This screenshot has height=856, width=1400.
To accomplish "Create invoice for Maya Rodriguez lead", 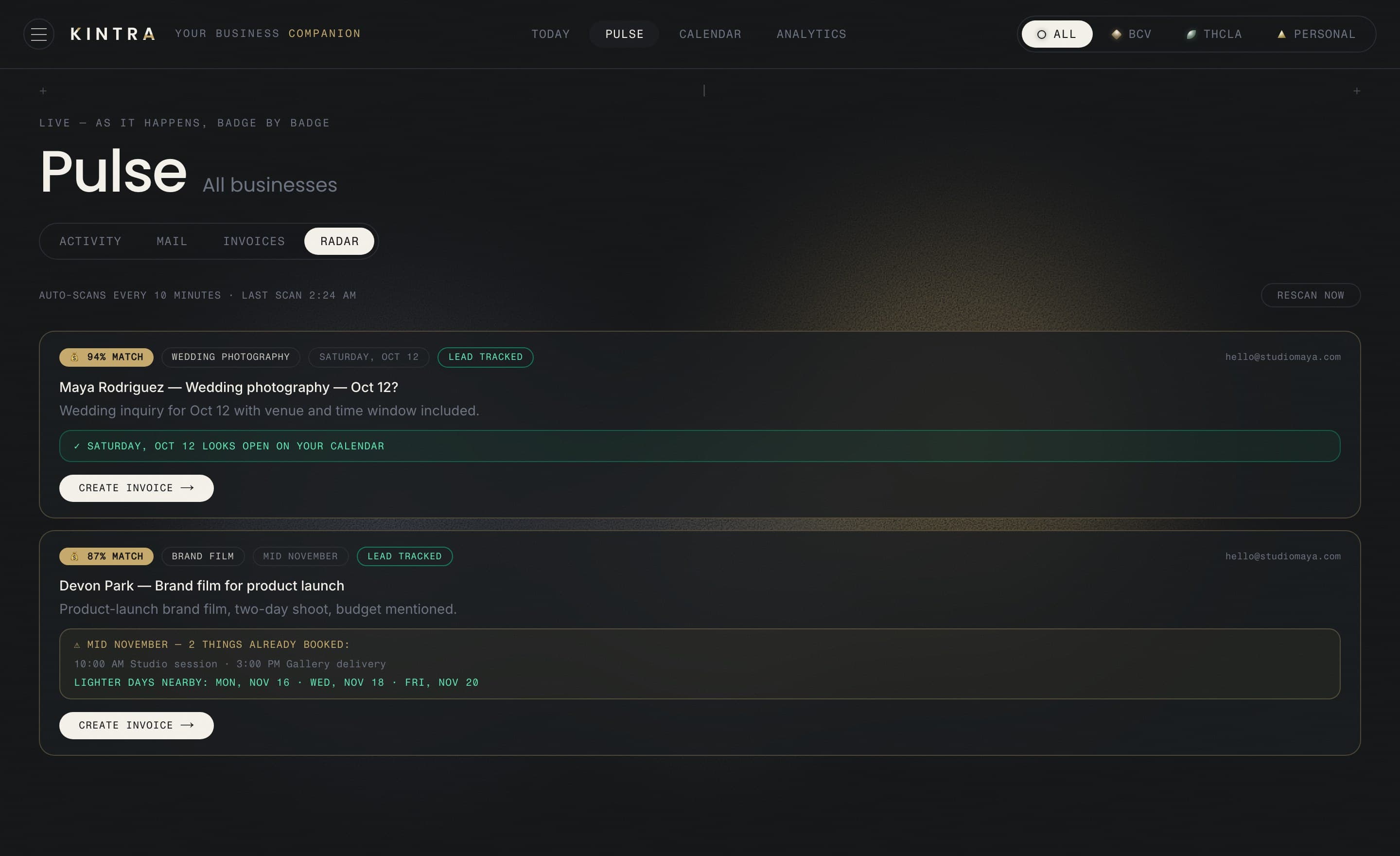I will point(137,488).
